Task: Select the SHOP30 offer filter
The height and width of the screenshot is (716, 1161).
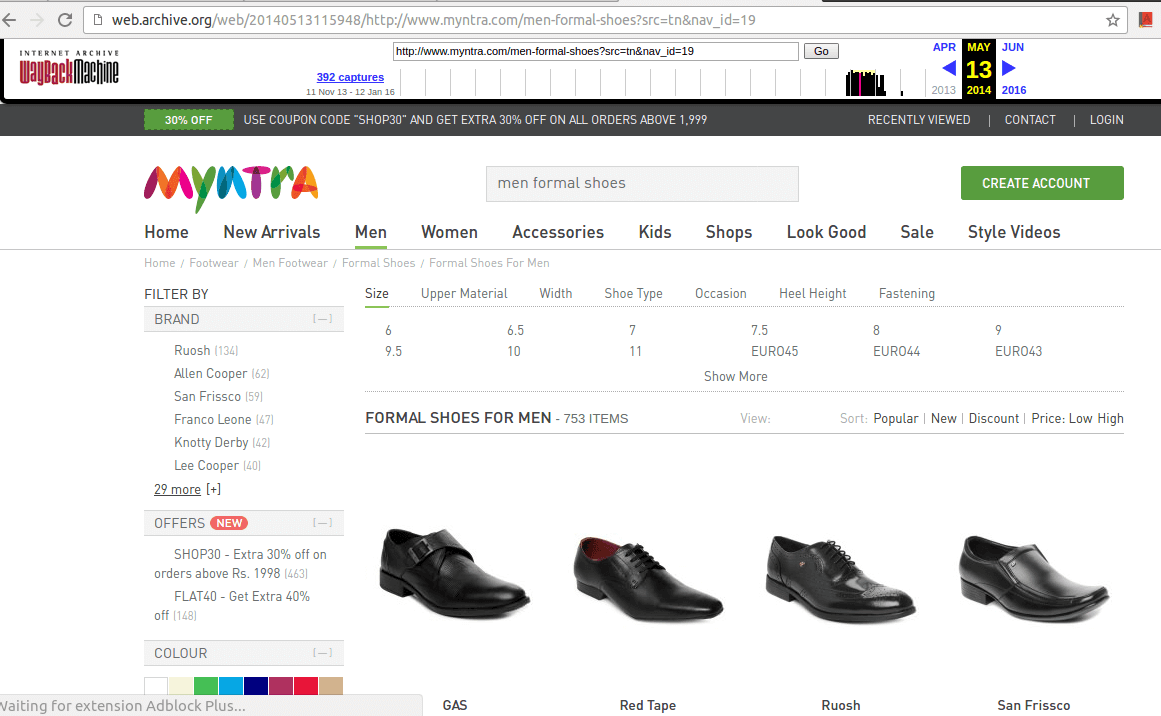Action: (240, 563)
